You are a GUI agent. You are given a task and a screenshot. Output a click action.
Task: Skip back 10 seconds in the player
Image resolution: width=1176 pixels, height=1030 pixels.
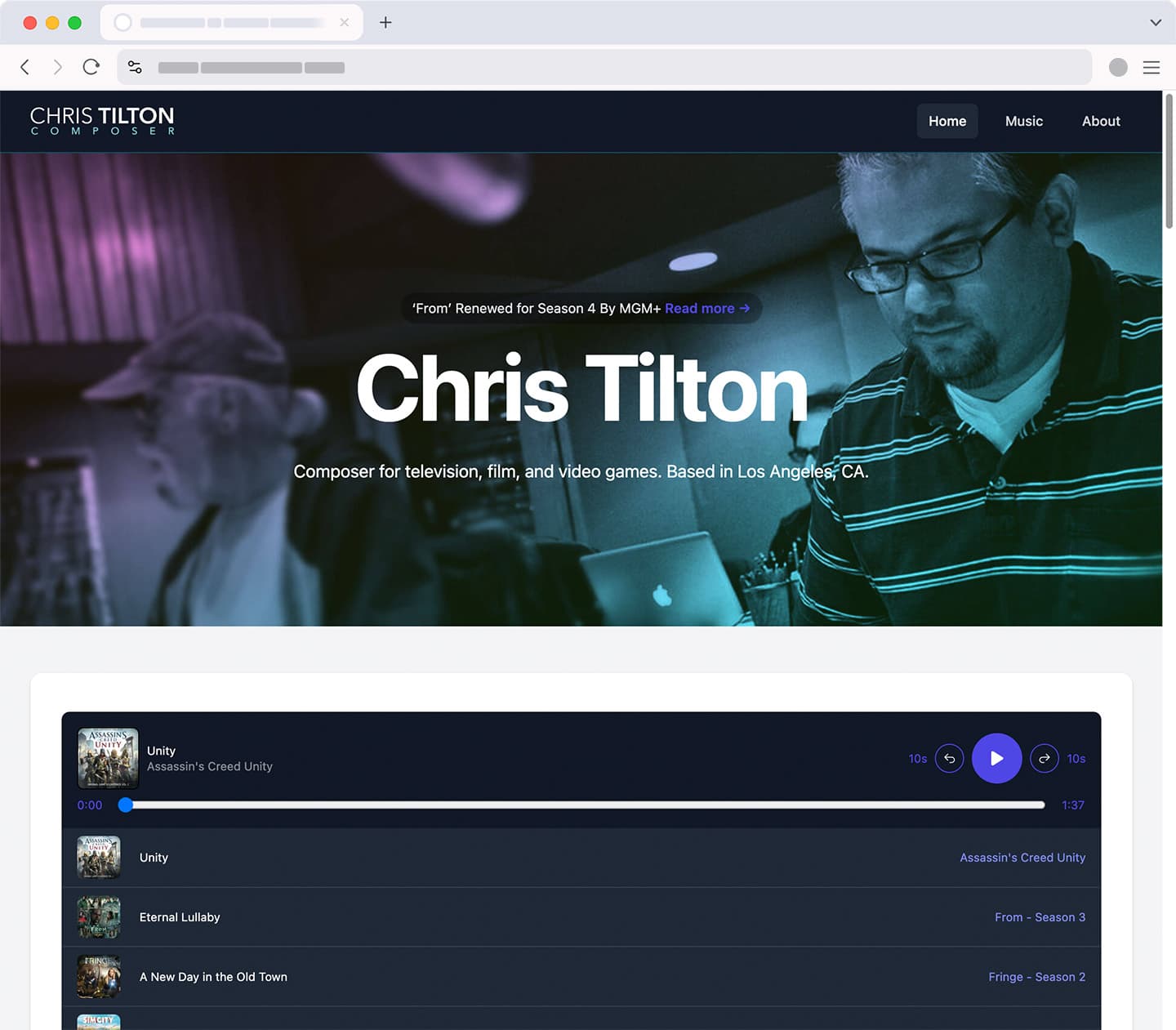[949, 758]
